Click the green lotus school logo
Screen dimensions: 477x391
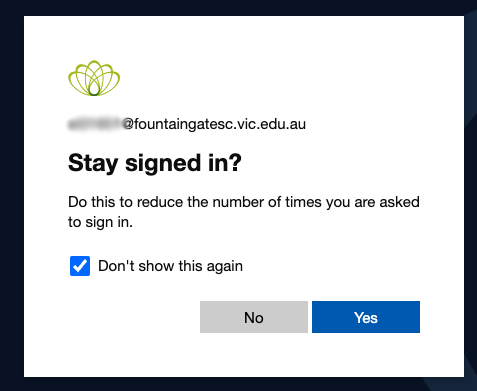(x=94, y=78)
